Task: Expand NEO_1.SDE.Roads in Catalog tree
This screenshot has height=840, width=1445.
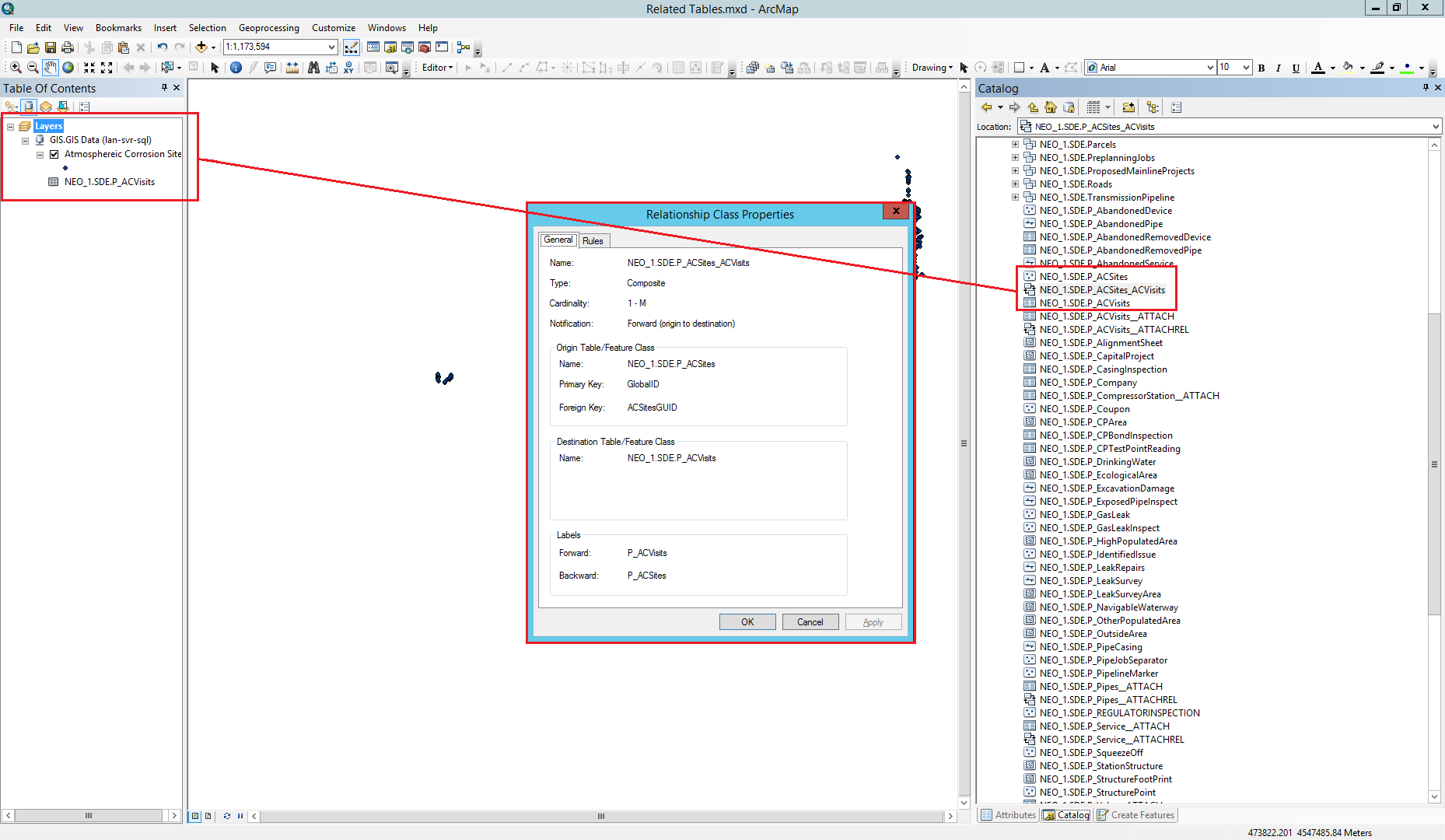Action: point(1015,184)
